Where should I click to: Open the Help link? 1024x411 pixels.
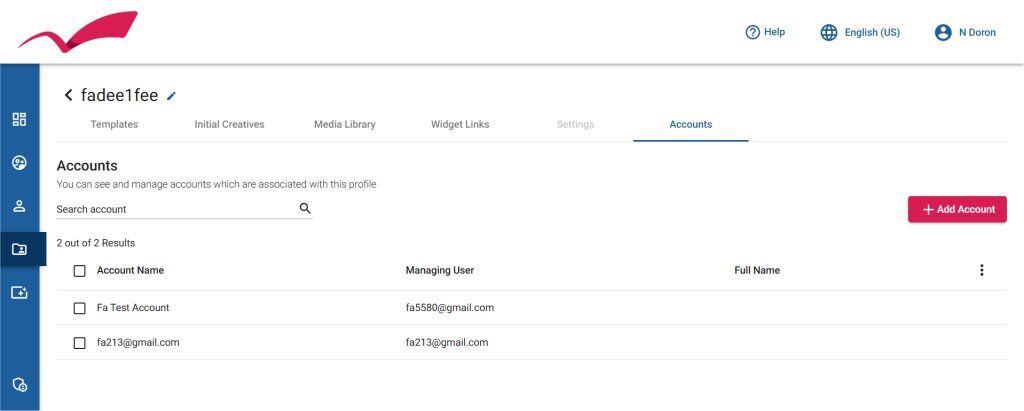765,32
